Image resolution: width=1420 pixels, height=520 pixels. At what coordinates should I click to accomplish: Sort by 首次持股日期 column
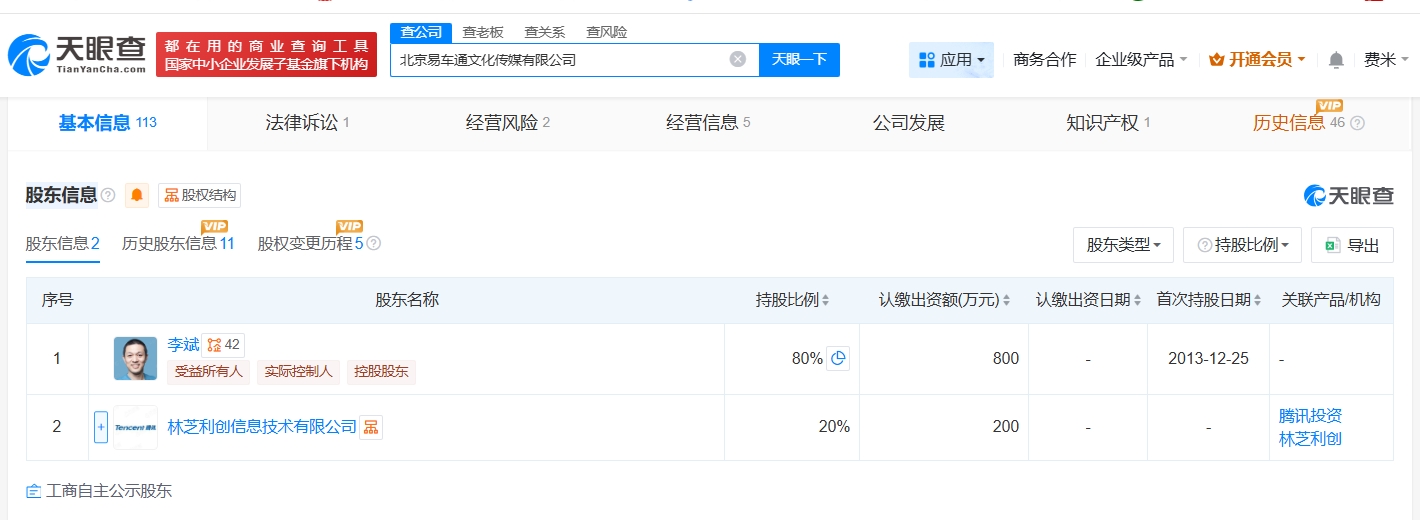click(x=1258, y=300)
